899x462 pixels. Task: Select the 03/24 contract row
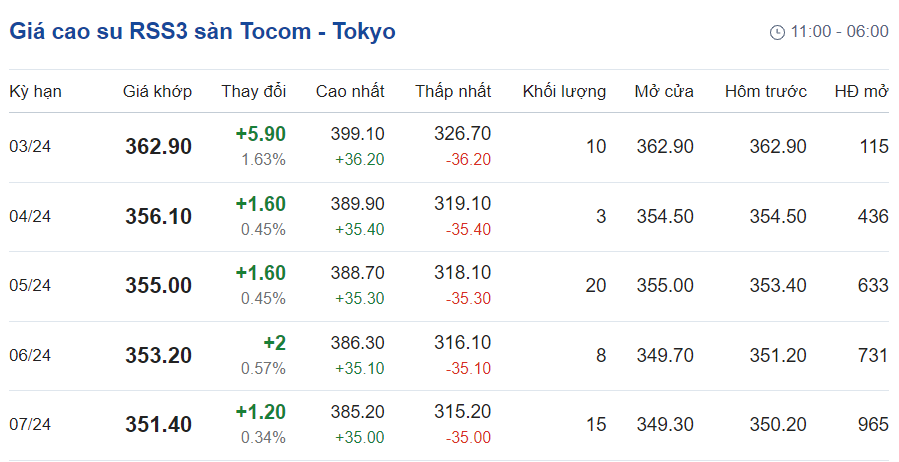coord(30,147)
